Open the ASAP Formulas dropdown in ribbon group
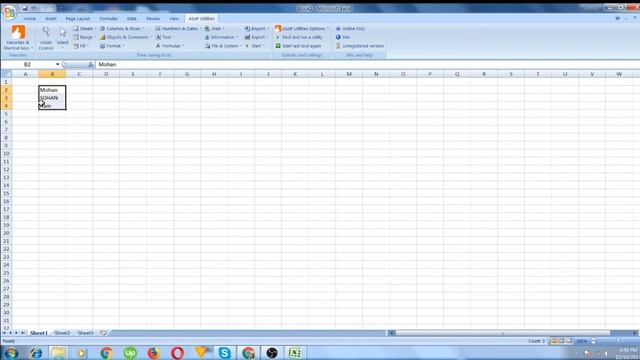This screenshot has height=360, width=640. click(170, 46)
